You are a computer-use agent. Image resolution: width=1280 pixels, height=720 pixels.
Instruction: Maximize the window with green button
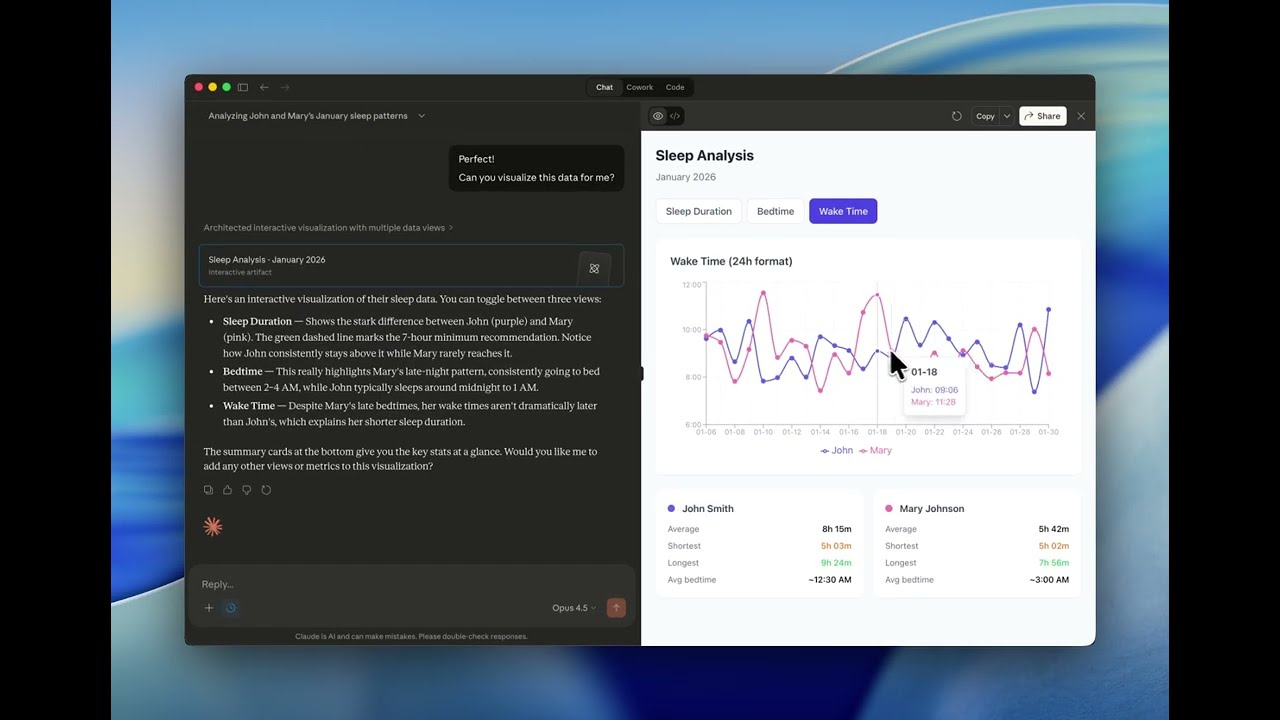click(226, 87)
